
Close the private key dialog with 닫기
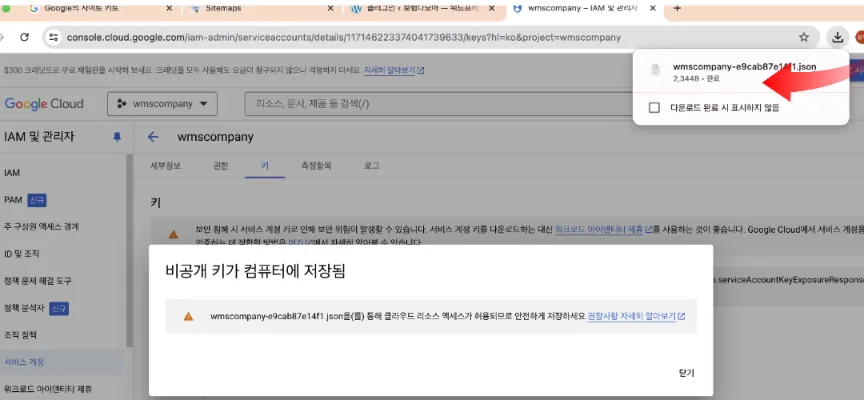tap(687, 373)
